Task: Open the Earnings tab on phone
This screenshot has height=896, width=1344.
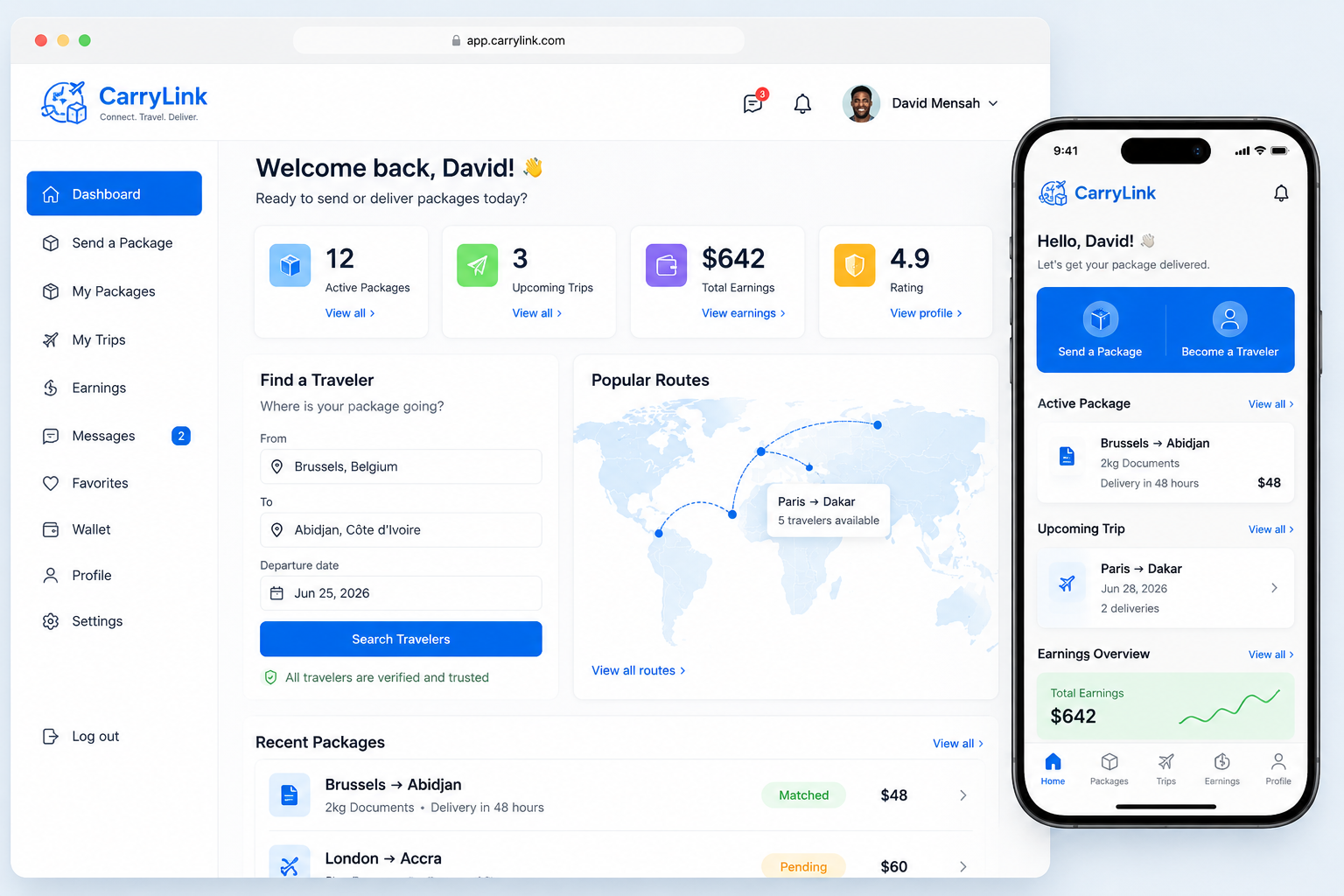Action: coord(1221,768)
